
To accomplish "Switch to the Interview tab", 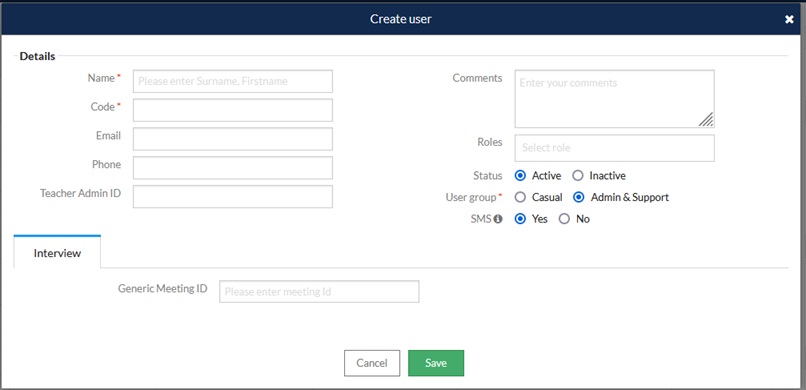I will point(57,252).
